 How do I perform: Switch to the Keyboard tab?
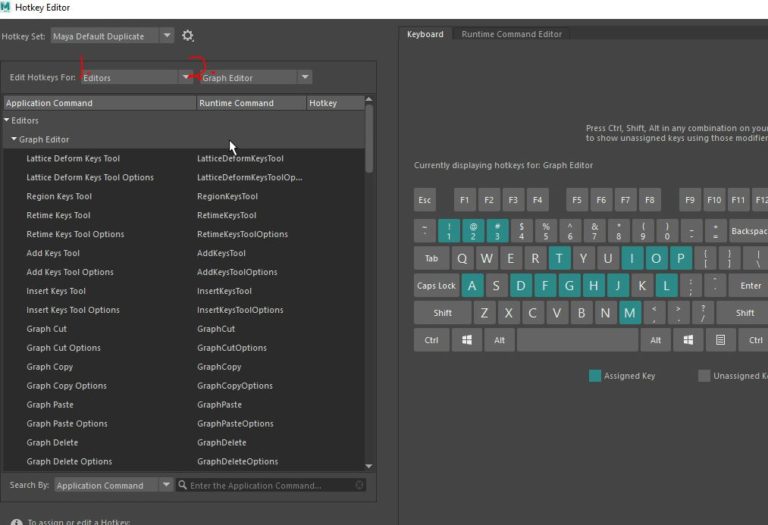point(425,34)
